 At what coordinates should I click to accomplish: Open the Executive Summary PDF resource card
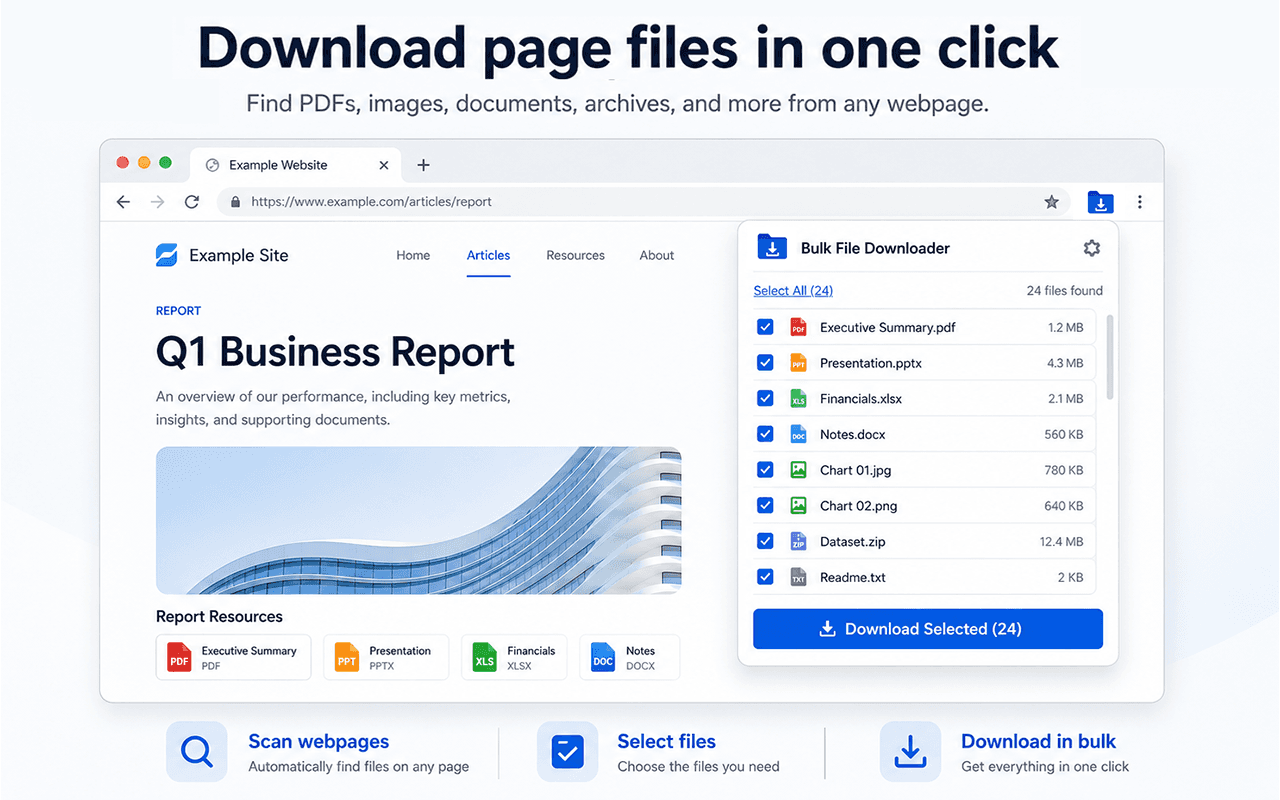point(233,657)
